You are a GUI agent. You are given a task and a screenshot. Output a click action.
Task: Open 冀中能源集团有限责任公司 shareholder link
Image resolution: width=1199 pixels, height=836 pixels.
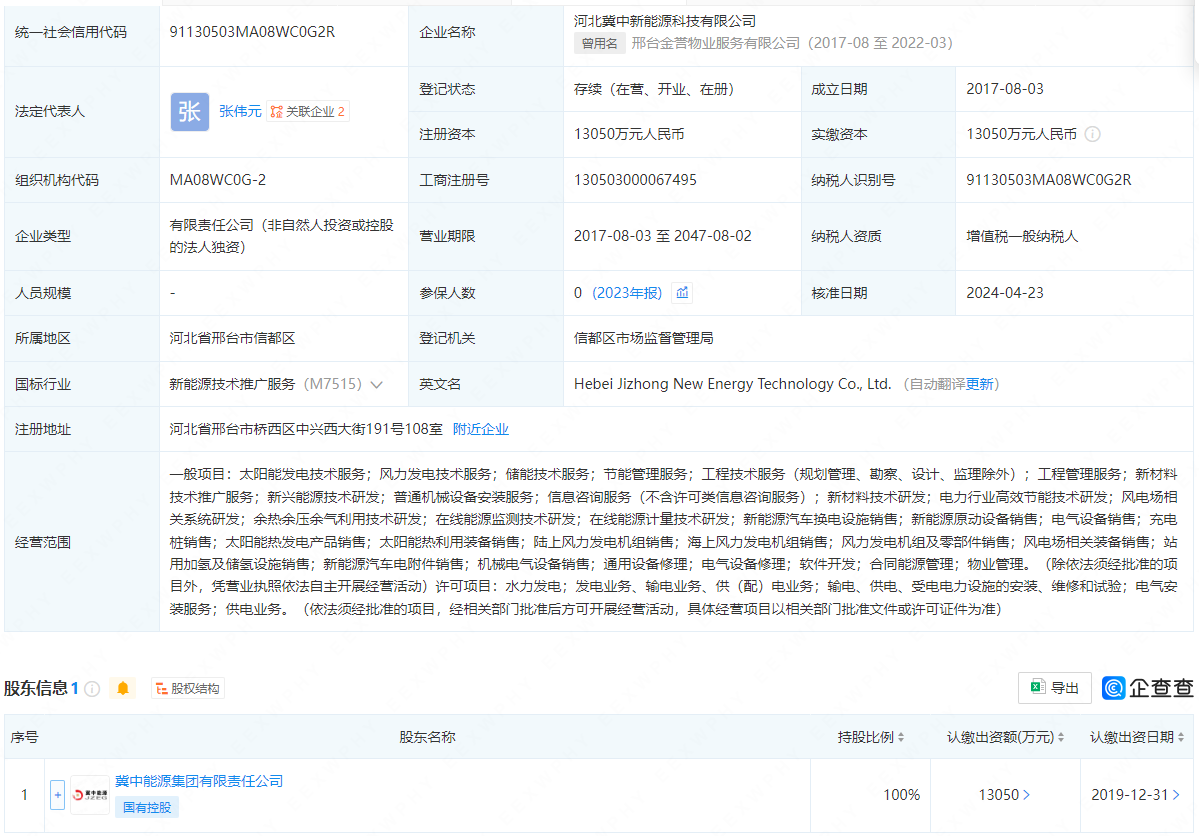[199, 781]
